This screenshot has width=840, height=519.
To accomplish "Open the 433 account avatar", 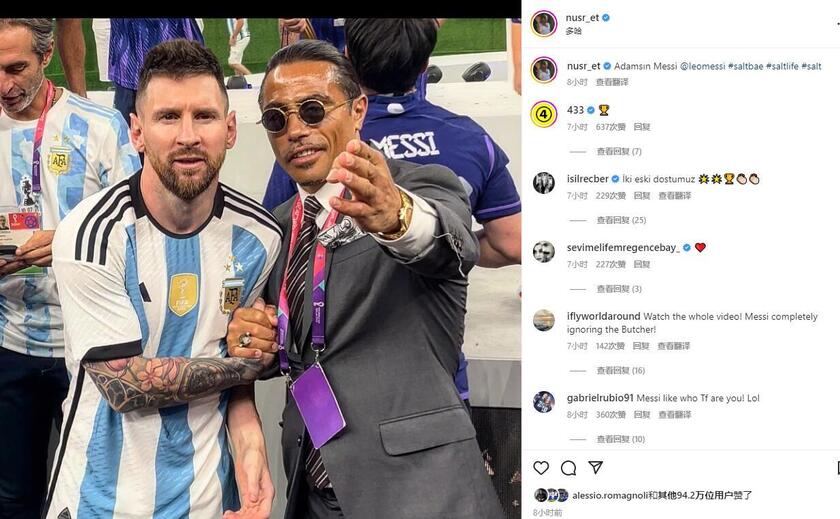I will [x=544, y=113].
